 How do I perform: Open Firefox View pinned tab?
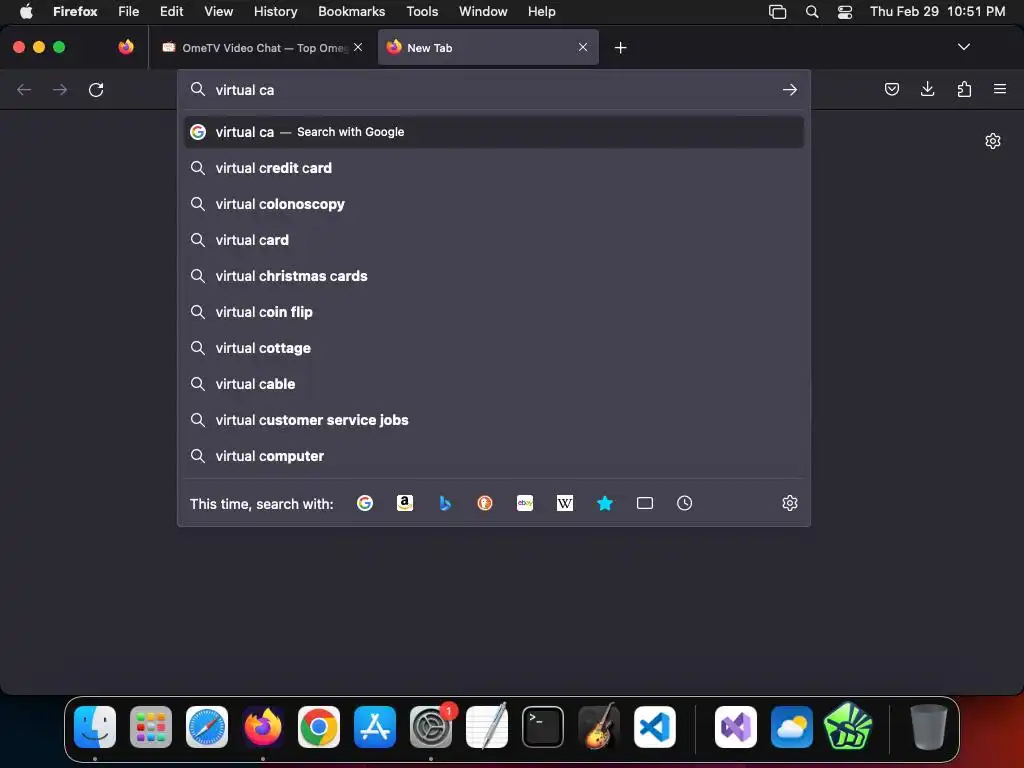(x=126, y=47)
